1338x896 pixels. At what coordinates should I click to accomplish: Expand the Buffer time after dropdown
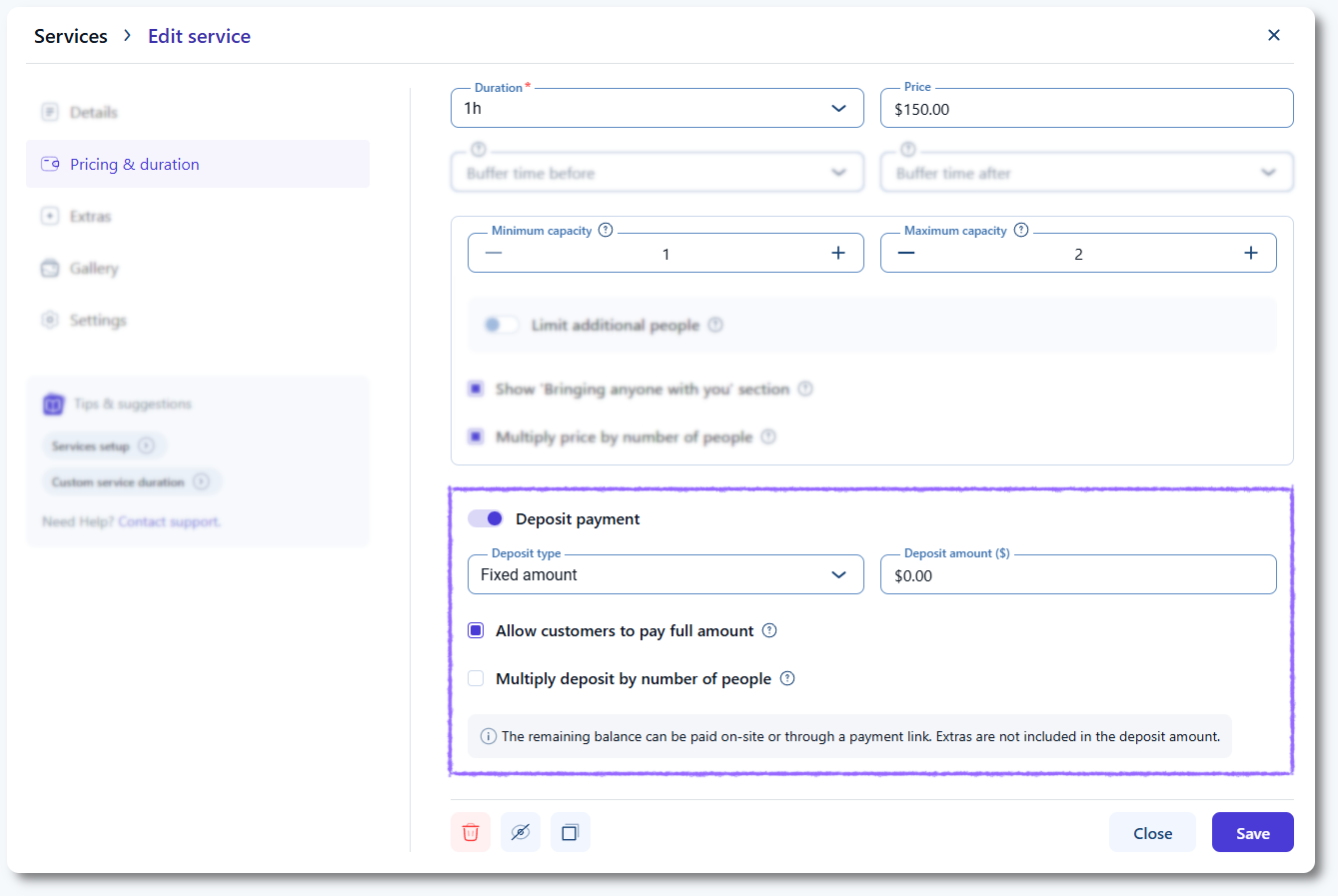coord(1086,173)
